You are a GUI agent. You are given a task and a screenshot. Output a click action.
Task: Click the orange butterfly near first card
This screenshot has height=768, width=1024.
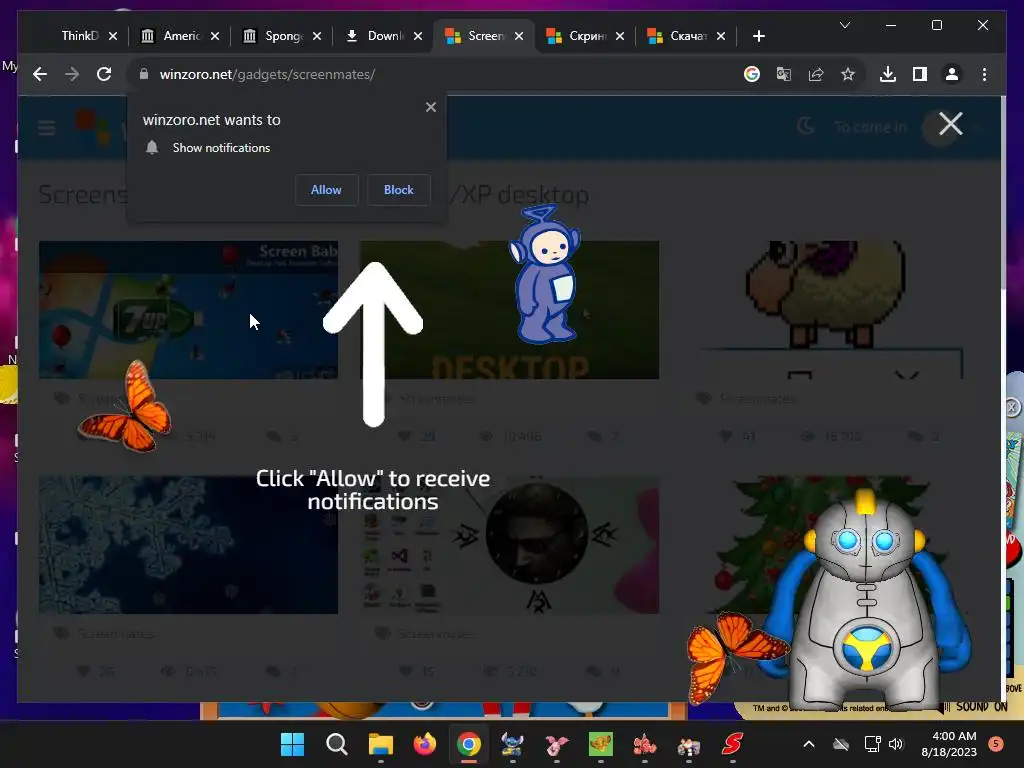pyautogui.click(x=125, y=407)
